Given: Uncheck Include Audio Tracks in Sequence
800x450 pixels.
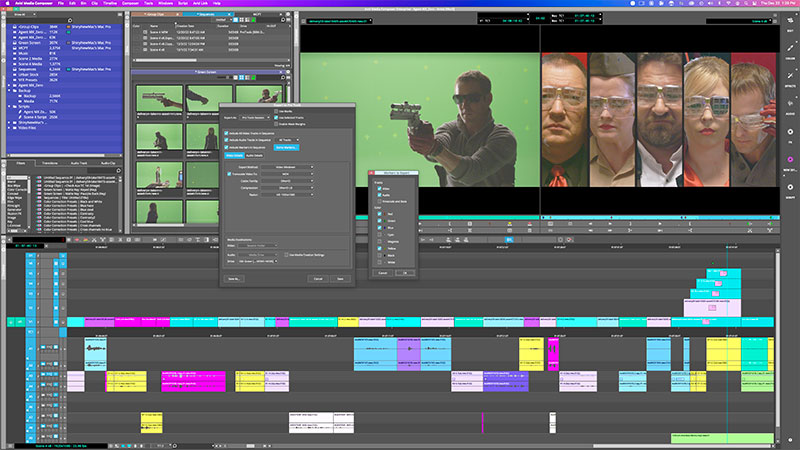Looking at the screenshot, I should pyautogui.click(x=227, y=140).
